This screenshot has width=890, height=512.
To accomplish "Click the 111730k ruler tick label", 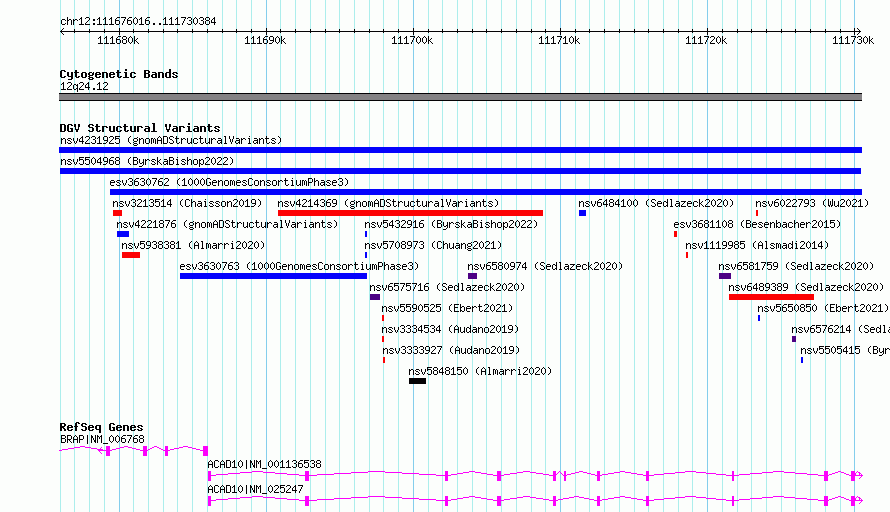I will pyautogui.click(x=853, y=40).
